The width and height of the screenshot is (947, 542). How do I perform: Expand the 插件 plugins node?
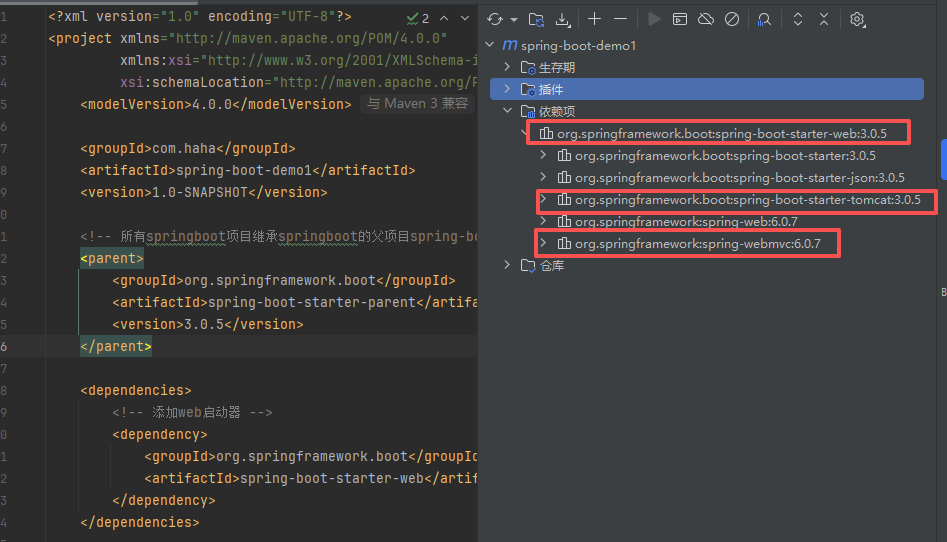[507, 89]
